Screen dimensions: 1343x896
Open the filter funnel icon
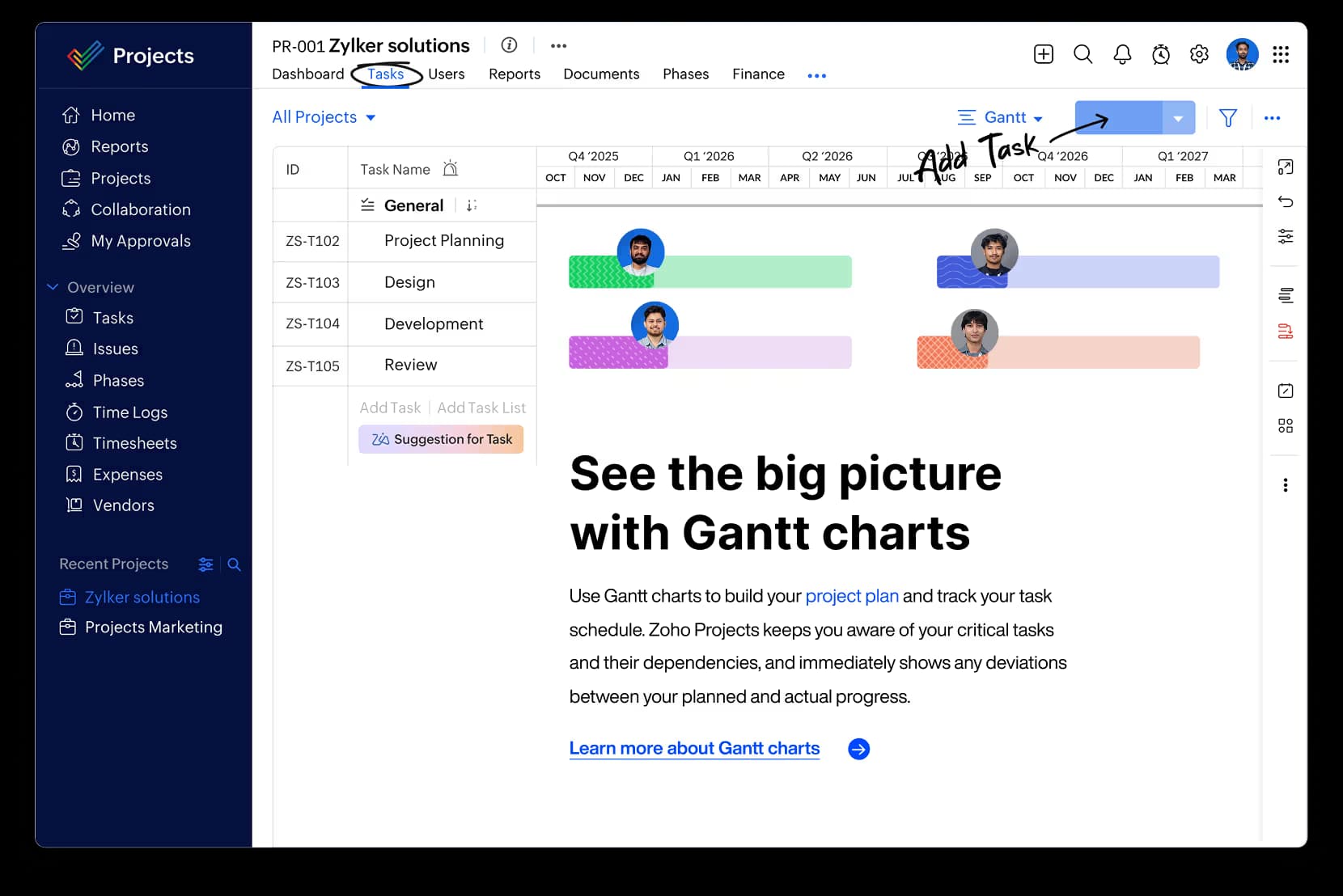click(1228, 118)
